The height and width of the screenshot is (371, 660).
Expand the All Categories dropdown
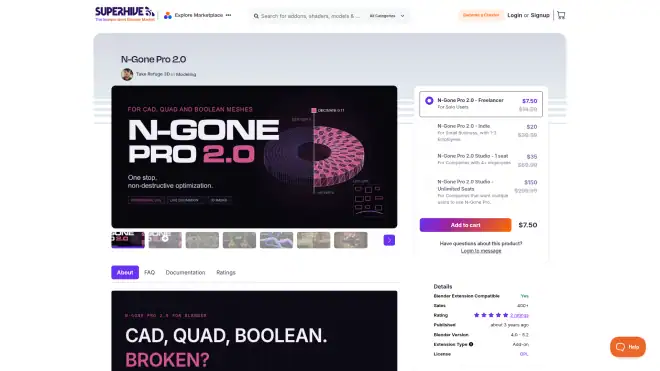[387, 16]
